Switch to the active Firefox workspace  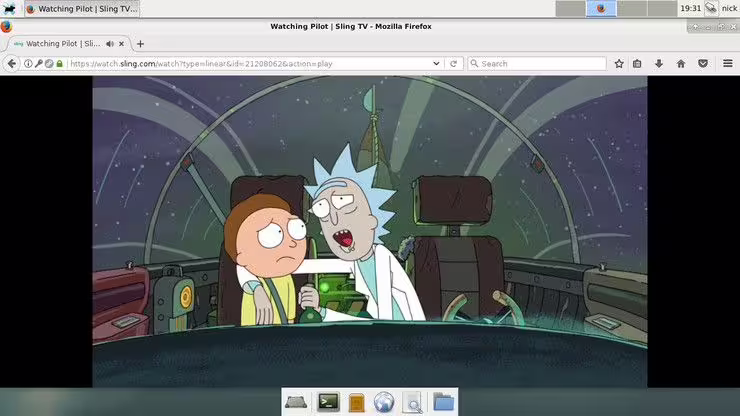[x=601, y=8]
